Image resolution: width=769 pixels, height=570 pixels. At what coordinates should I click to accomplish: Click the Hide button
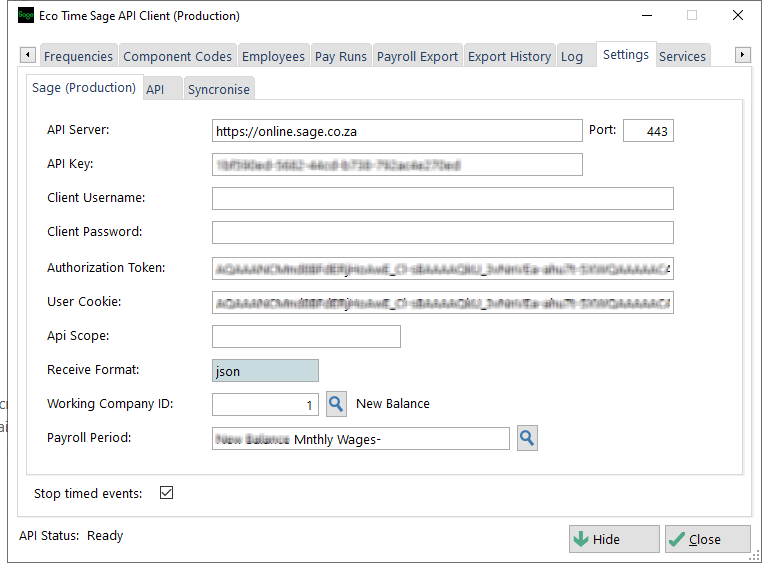(x=614, y=539)
